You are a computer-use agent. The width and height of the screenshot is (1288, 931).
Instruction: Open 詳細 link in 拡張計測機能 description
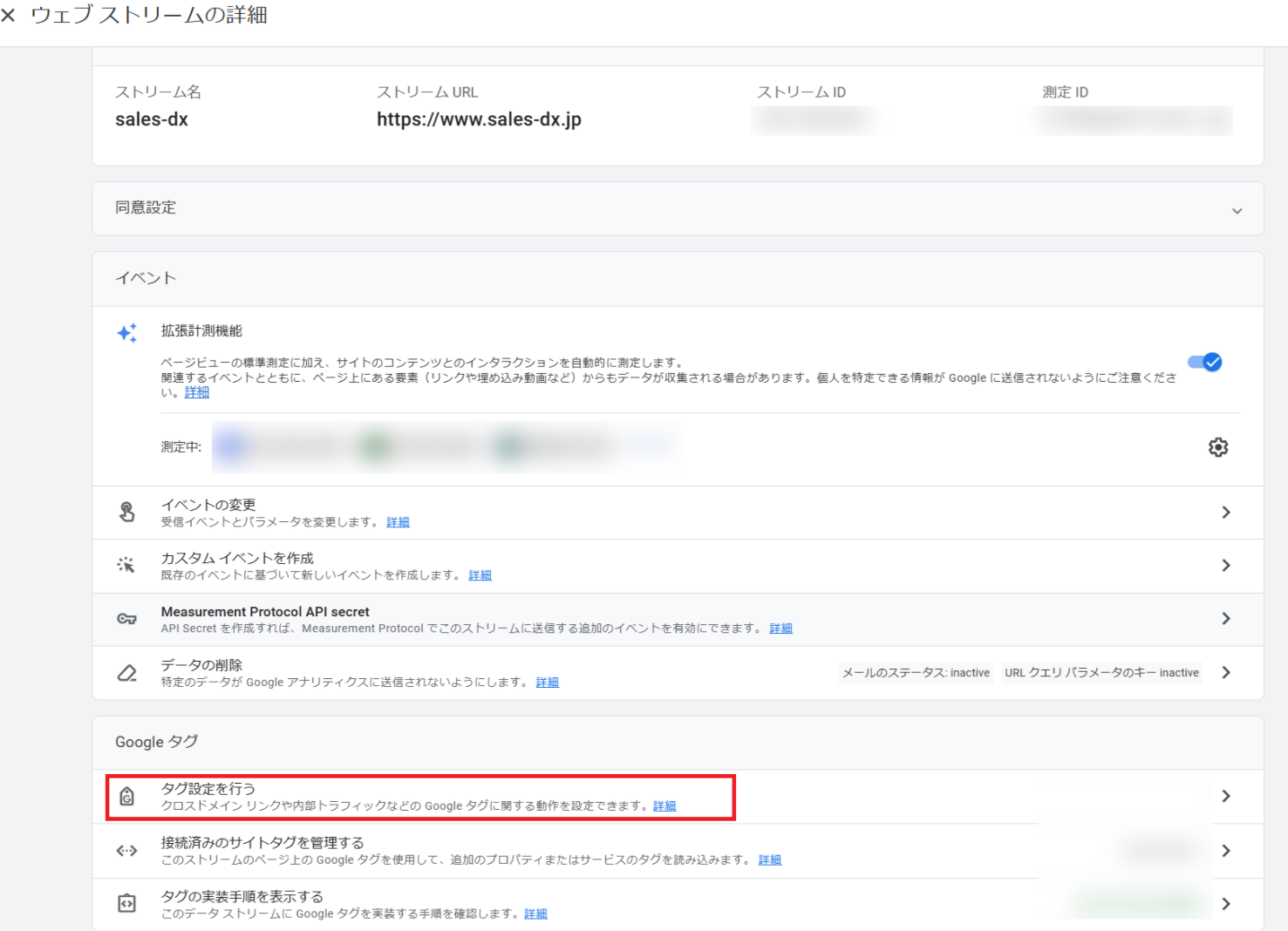(197, 392)
